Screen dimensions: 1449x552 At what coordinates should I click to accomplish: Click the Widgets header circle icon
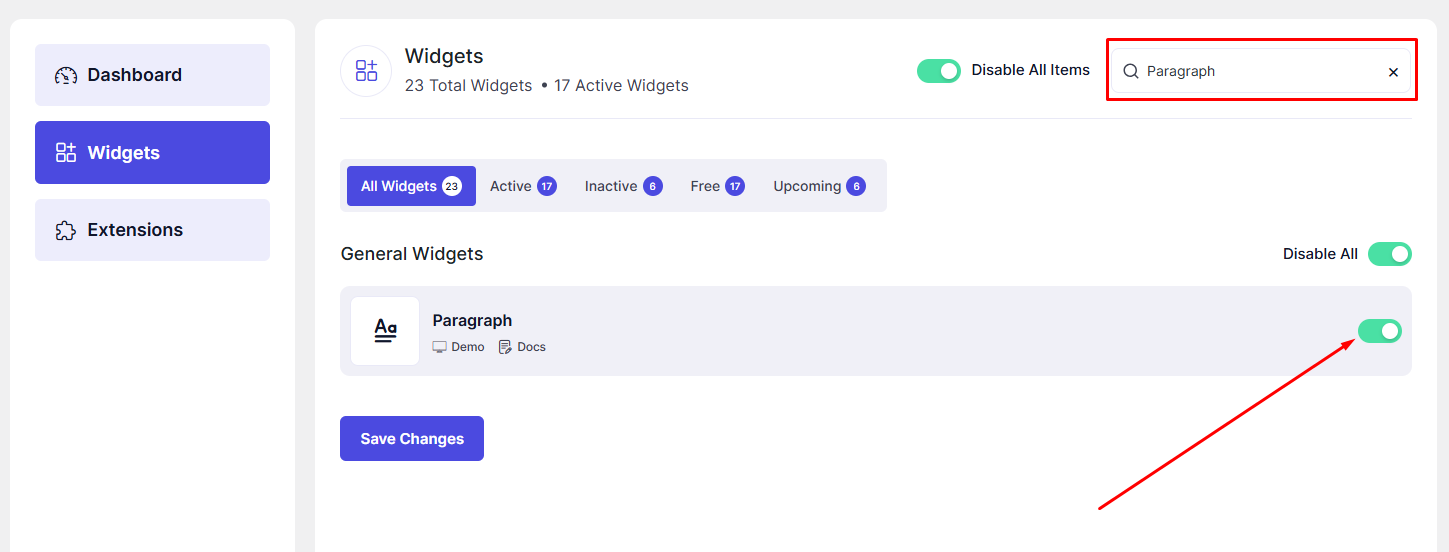tap(366, 71)
